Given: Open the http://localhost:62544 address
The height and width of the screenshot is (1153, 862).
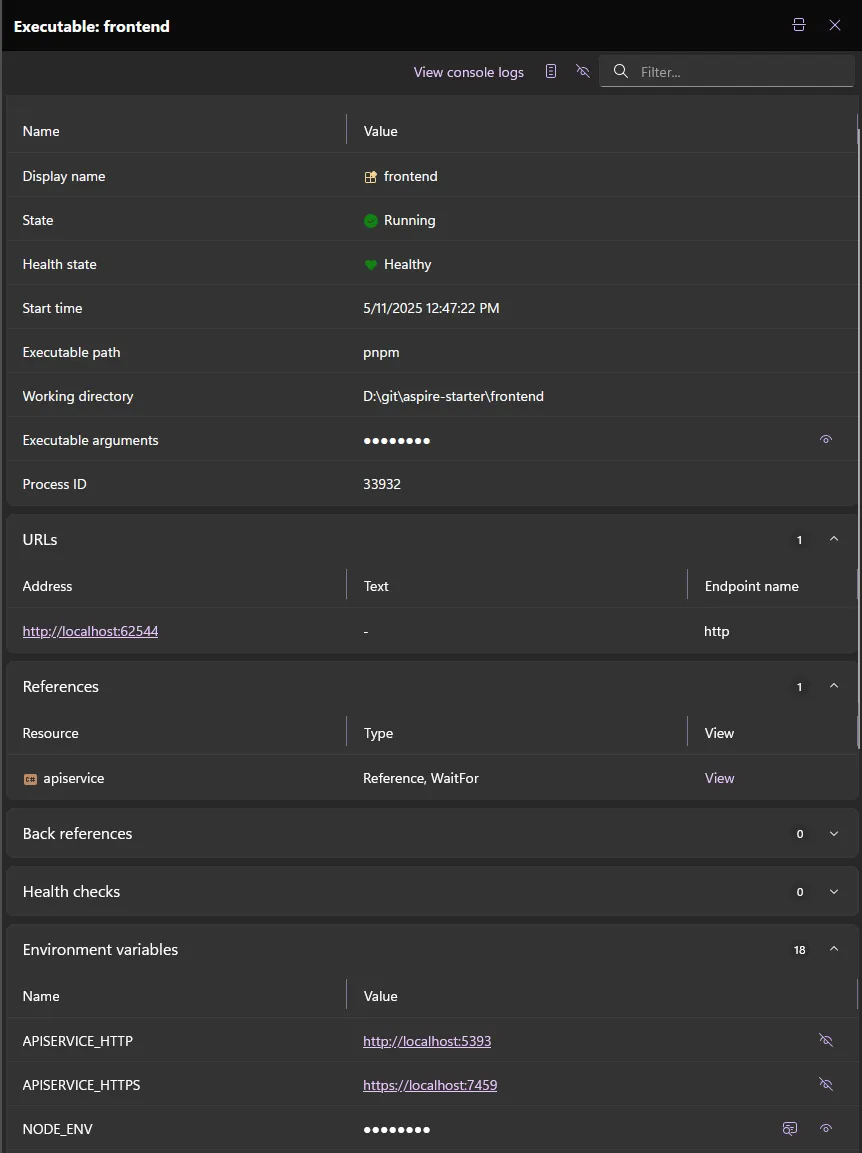Looking at the screenshot, I should click(x=90, y=631).
